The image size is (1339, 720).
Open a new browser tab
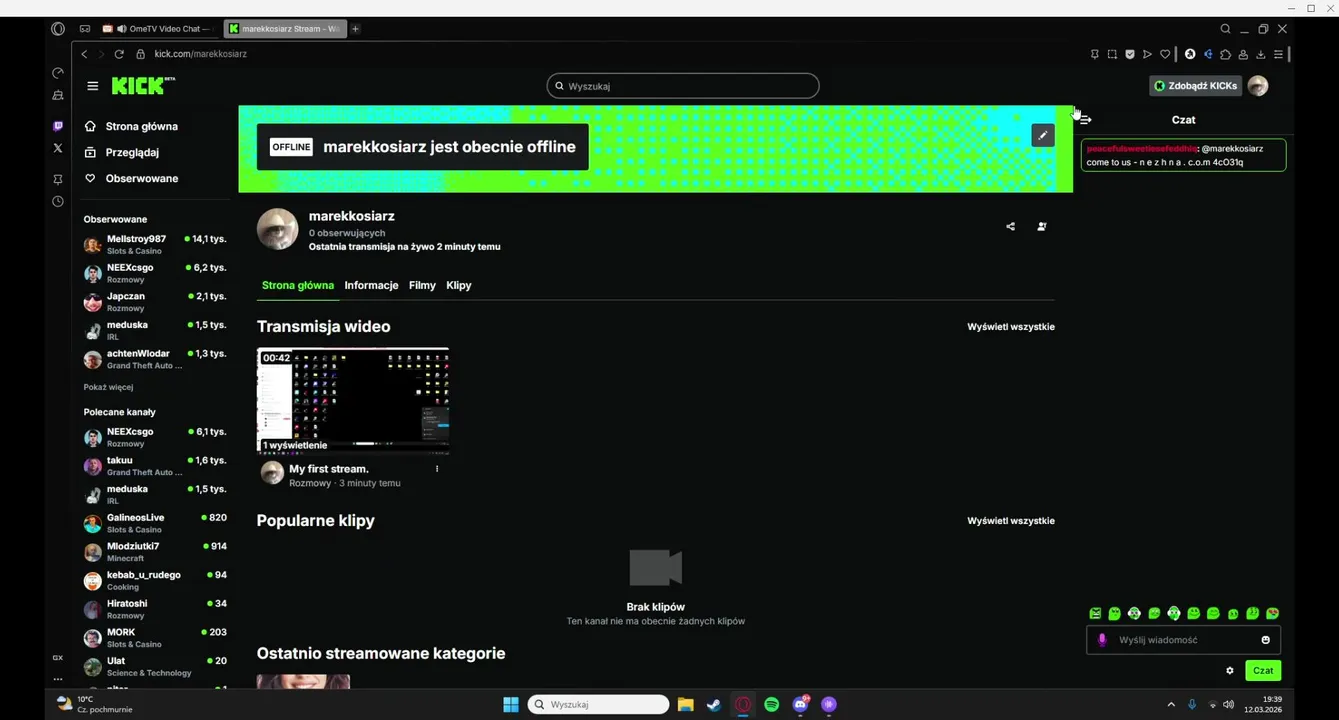point(355,29)
